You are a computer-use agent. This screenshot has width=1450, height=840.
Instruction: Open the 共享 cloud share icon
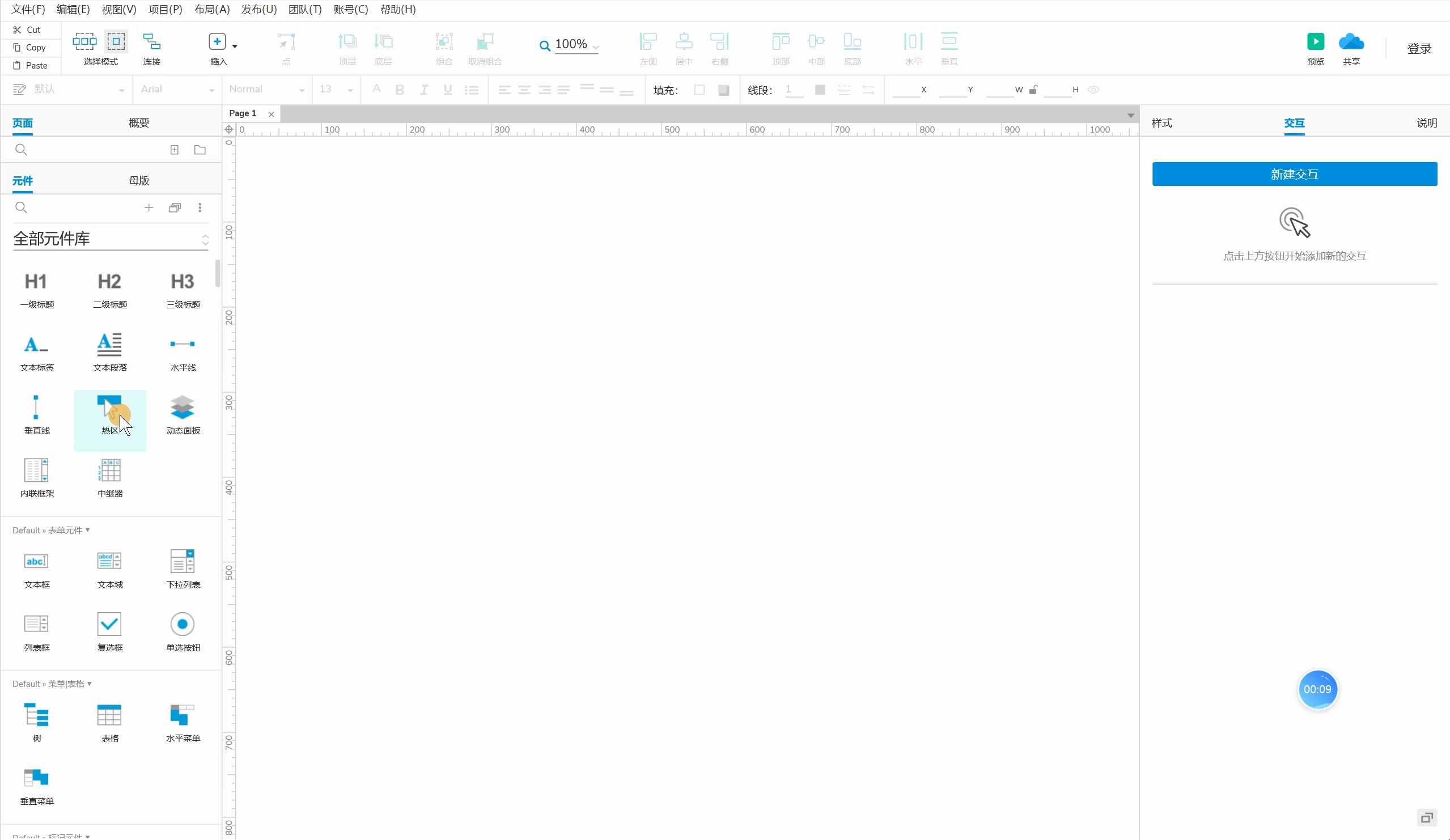pyautogui.click(x=1350, y=42)
